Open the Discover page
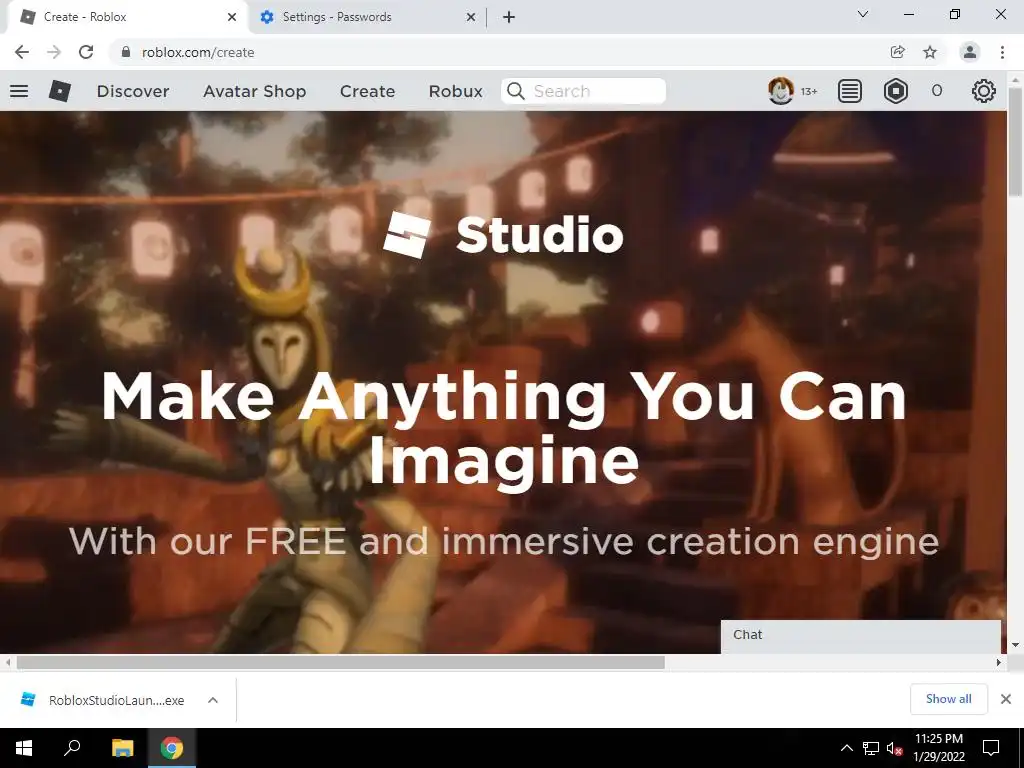Screen dimensions: 1024x768 133,91
